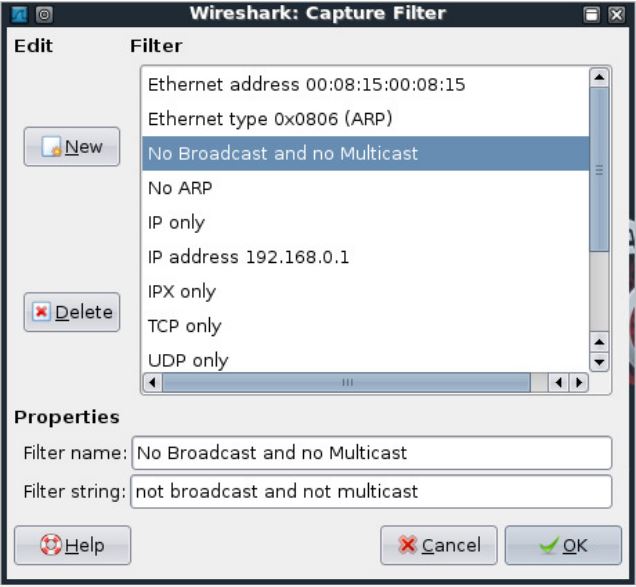Select filter 'IP address 192.168.0.1'
This screenshot has width=636, height=587.
[365, 257]
